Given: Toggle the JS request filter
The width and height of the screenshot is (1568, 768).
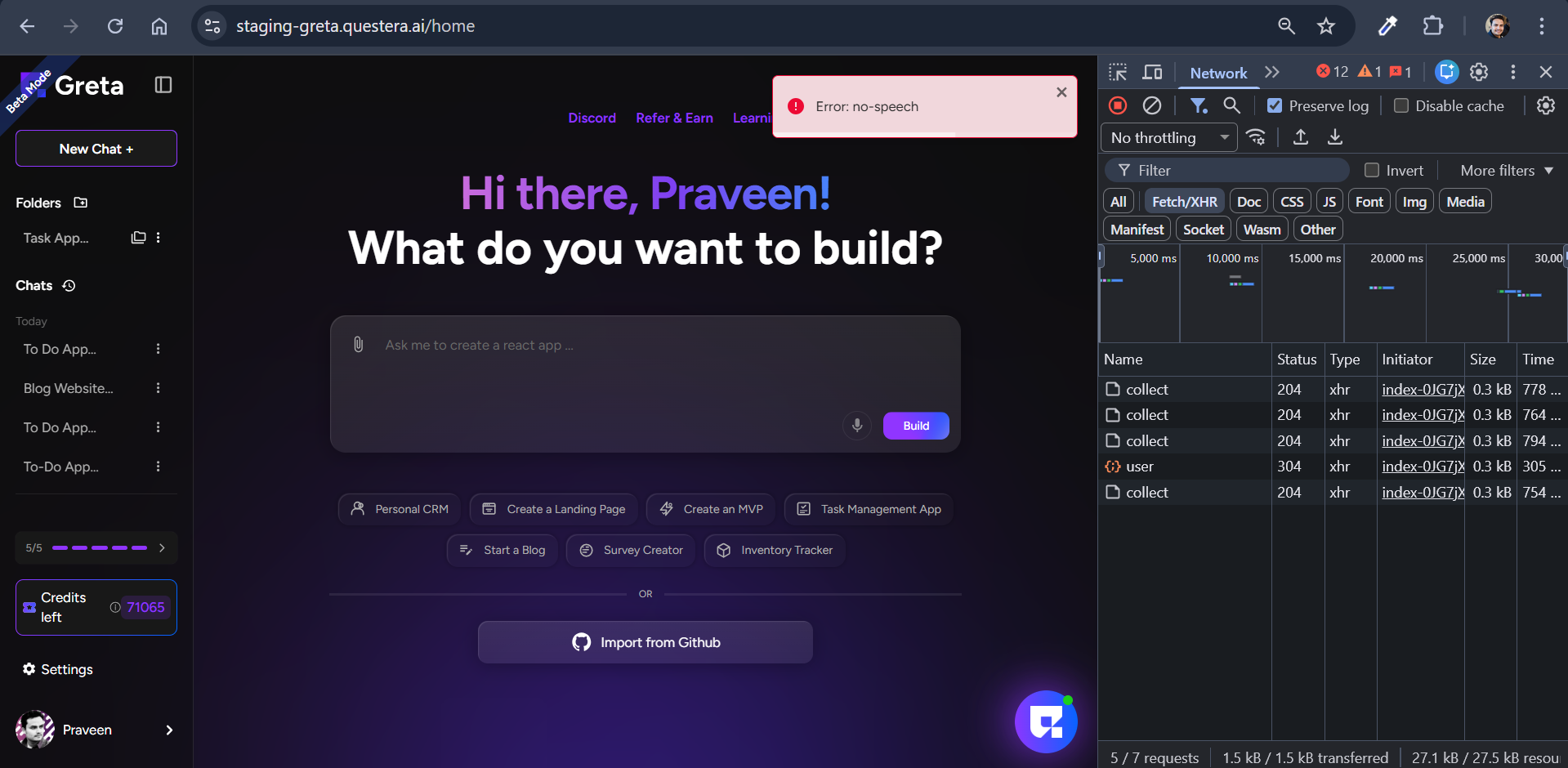Looking at the screenshot, I should 1329,202.
